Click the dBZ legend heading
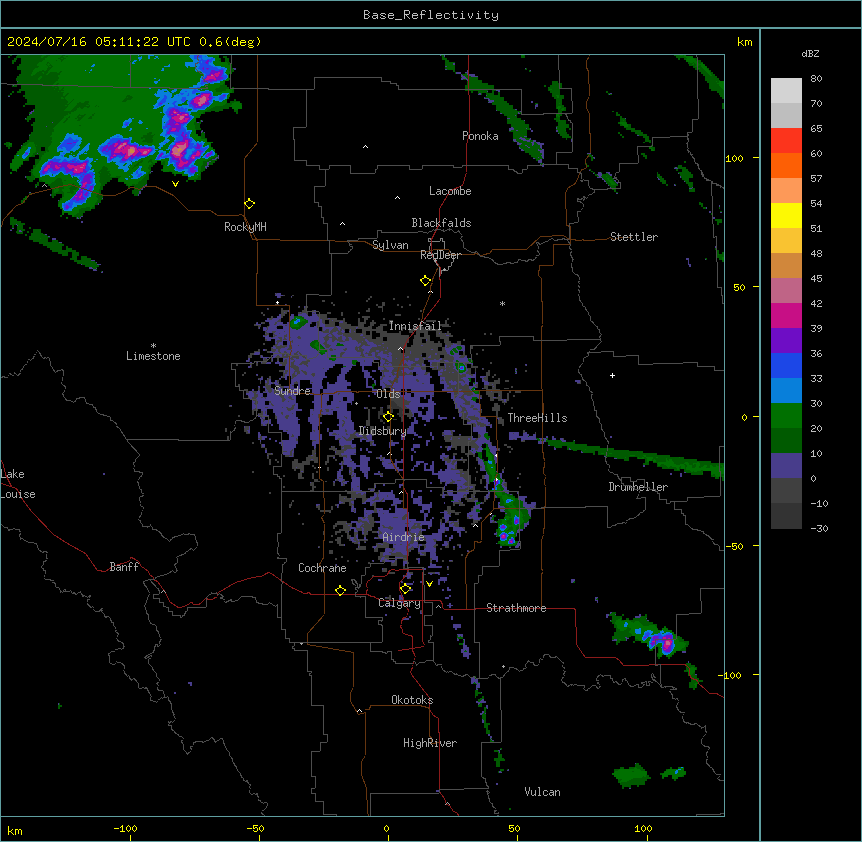This screenshot has height=842, width=862. coord(810,53)
